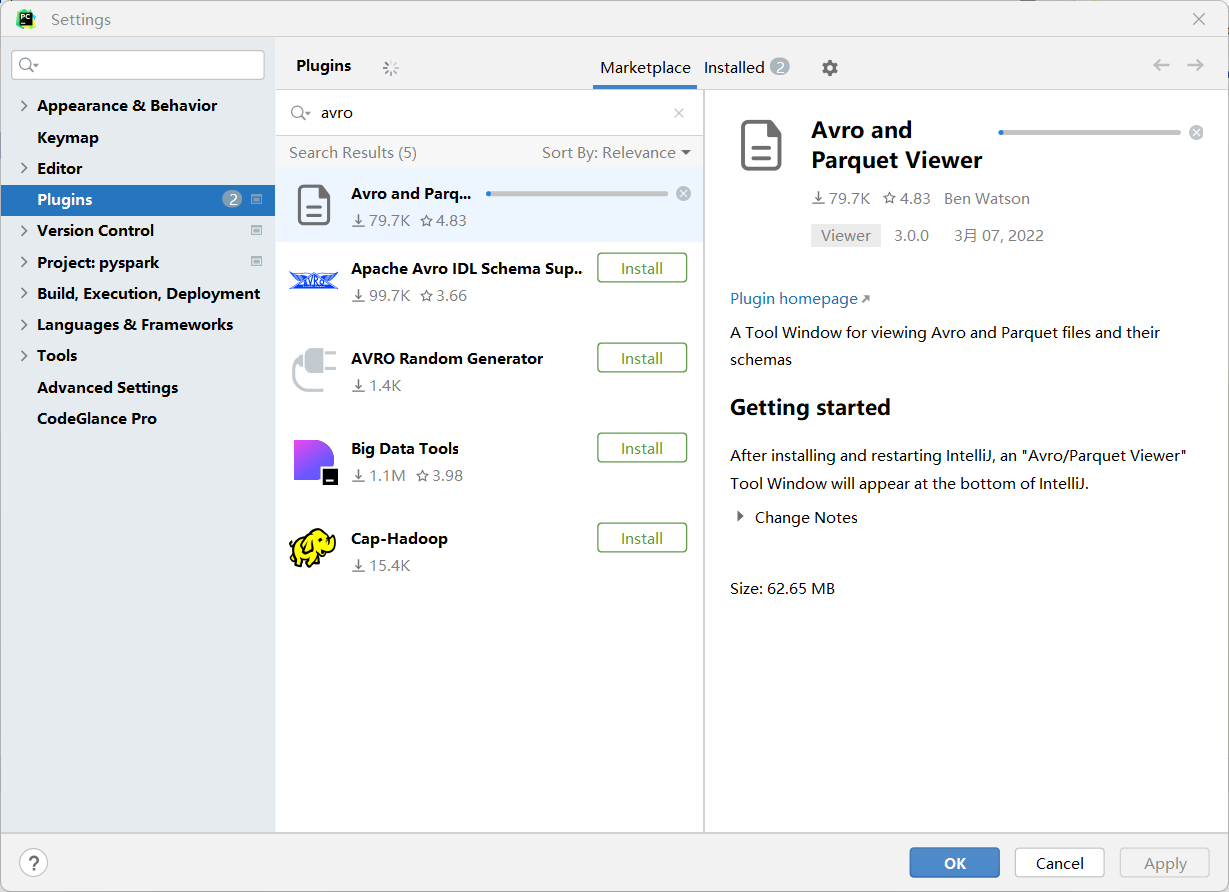1229x892 pixels.
Task: Click the Installed tab count badge
Action: tap(780, 67)
